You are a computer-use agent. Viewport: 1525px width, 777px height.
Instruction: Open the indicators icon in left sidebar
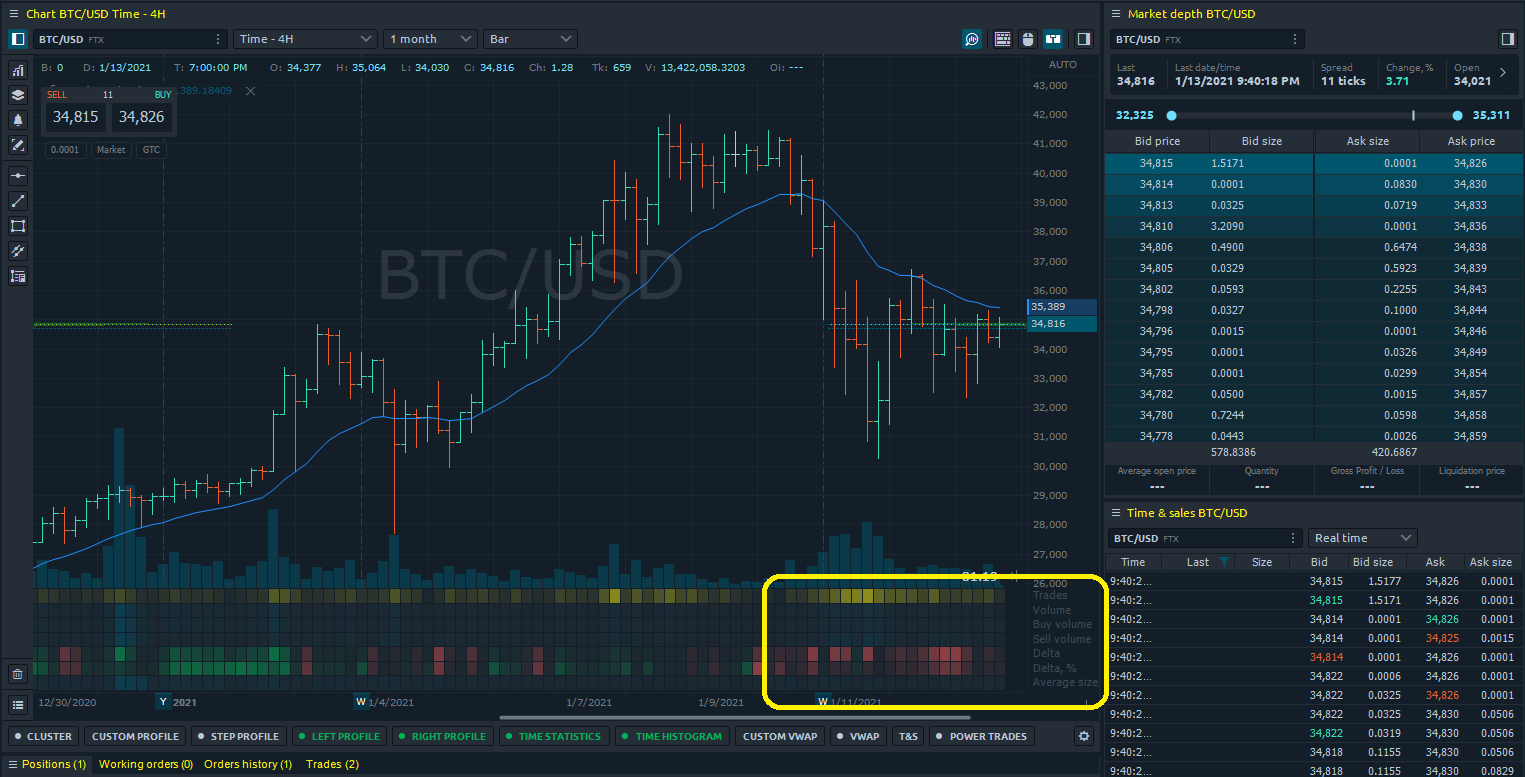pyautogui.click(x=17, y=71)
